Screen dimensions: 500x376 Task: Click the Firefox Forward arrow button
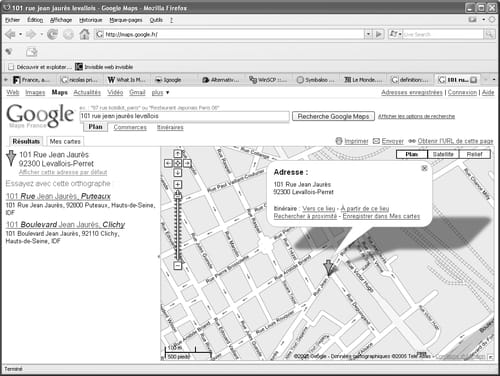click(31, 34)
